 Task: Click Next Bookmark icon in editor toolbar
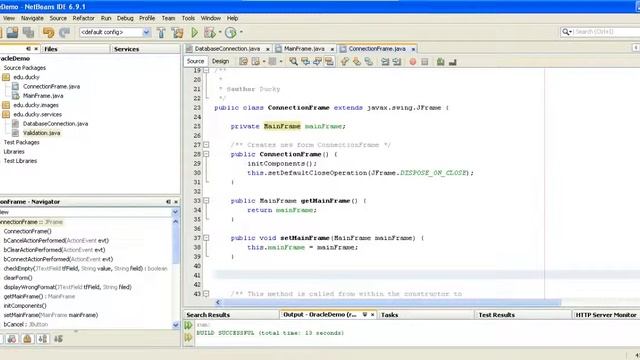(x=357, y=62)
